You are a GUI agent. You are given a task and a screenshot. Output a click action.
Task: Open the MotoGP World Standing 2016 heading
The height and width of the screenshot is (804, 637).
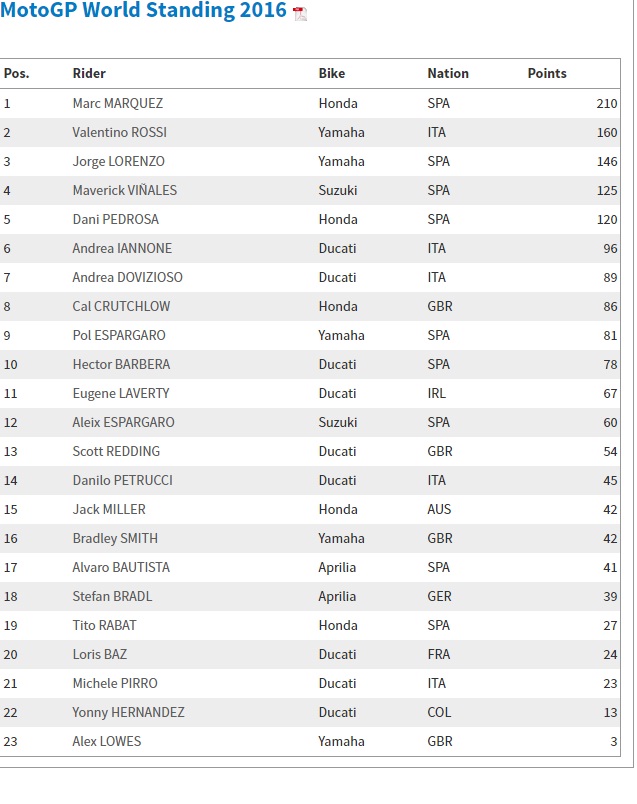143,10
